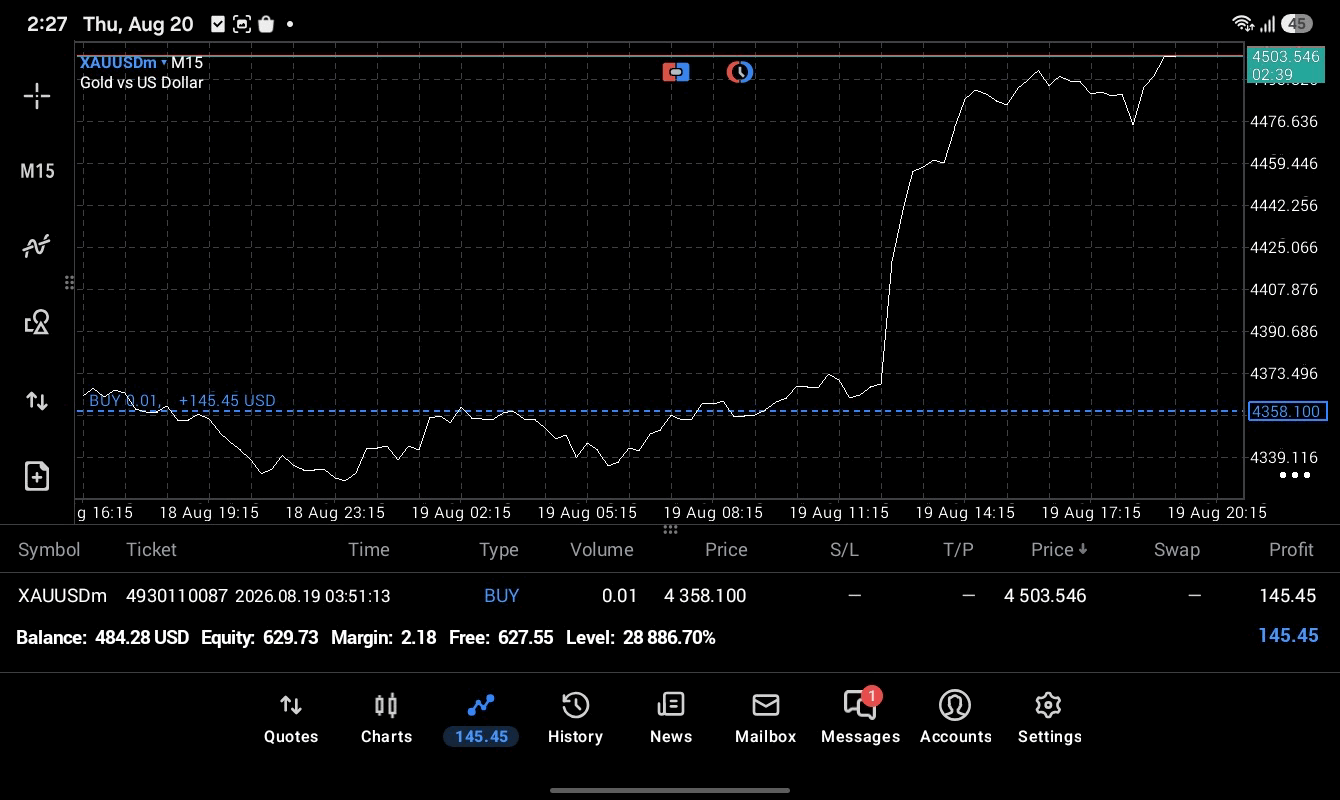The height and width of the screenshot is (800, 1340).
Task: Open the Settings tab
Action: tap(1049, 719)
